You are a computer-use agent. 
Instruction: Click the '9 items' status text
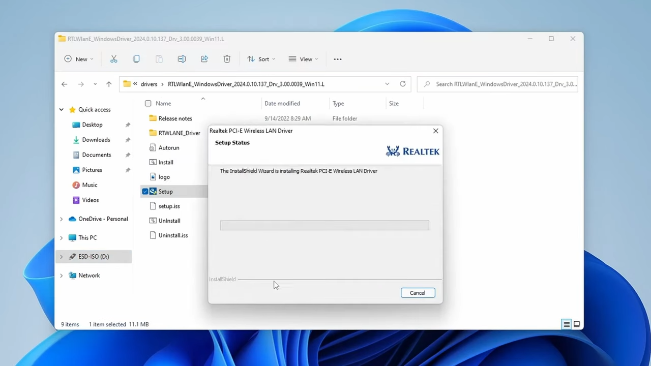(x=70, y=324)
